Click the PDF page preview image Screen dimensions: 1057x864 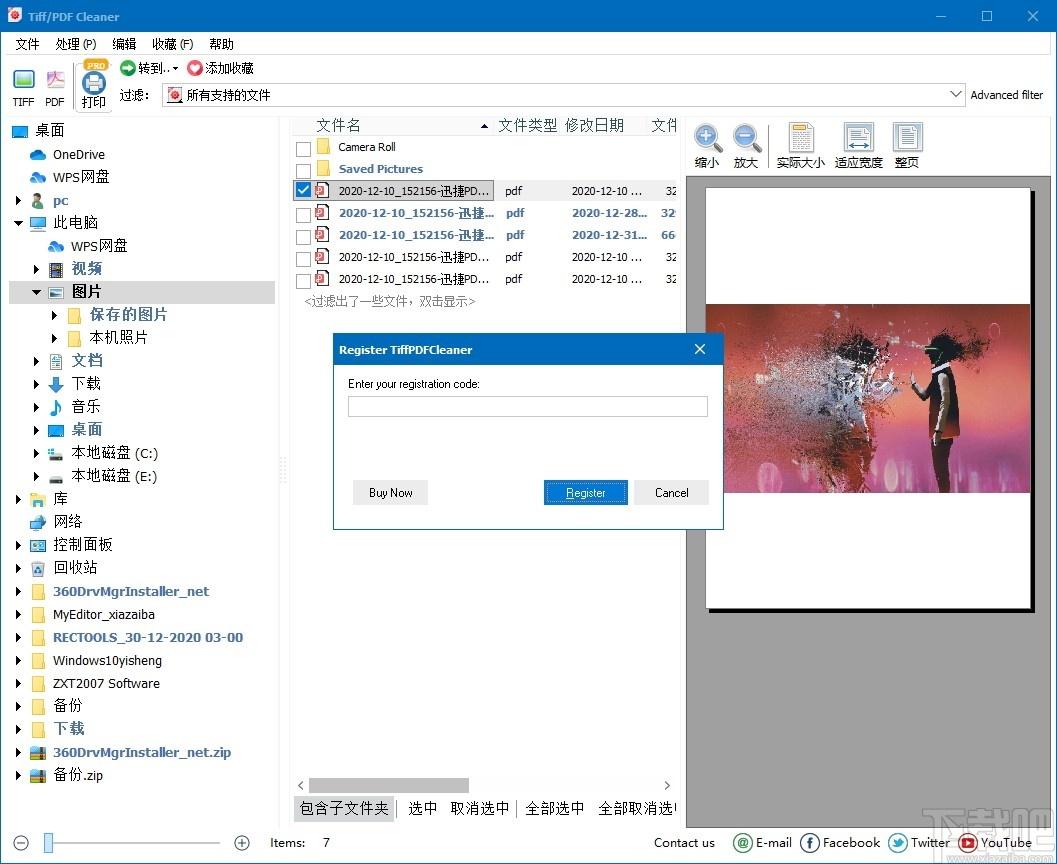coord(868,398)
